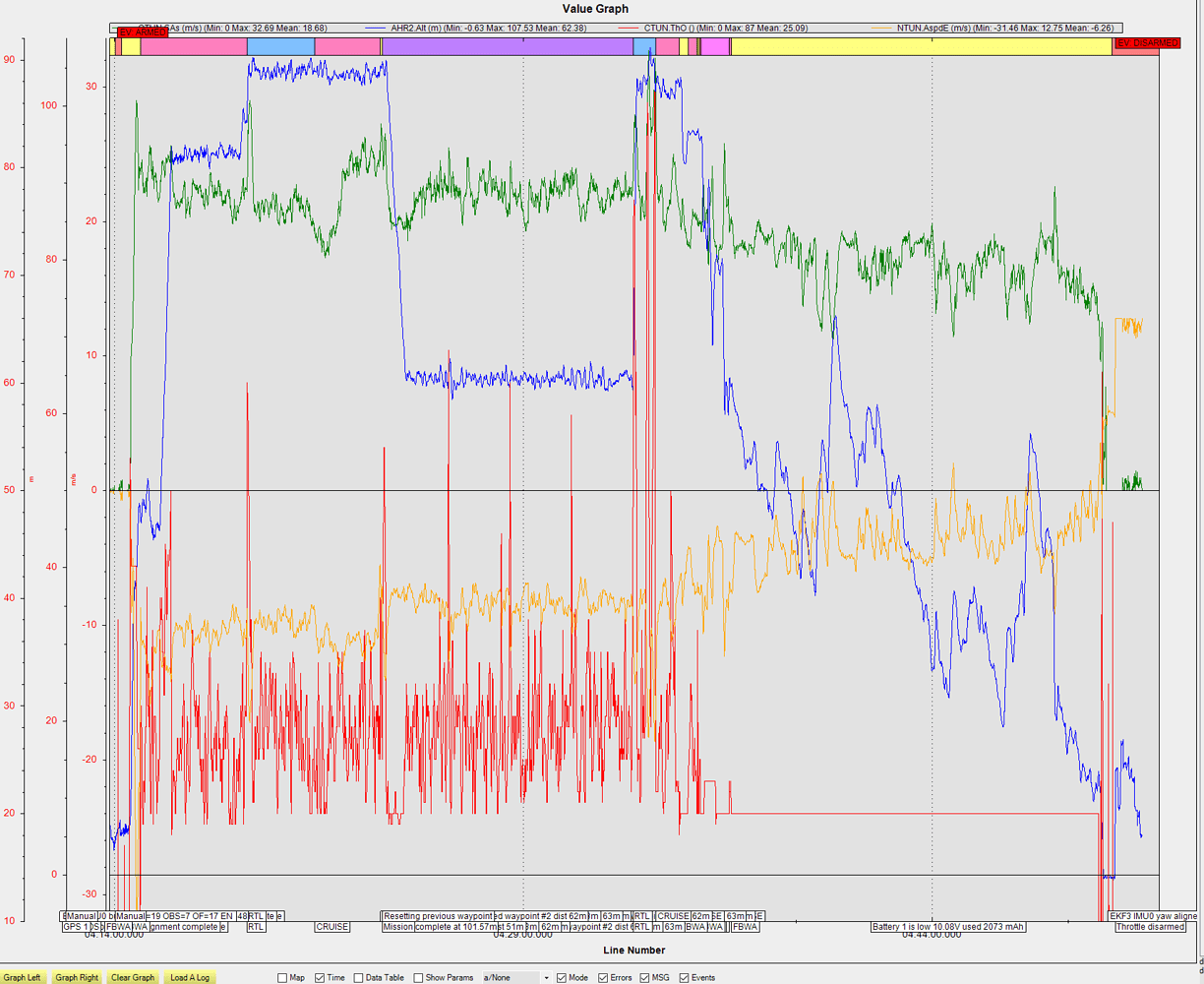Enable the Show Params checkbox
The image size is (1204, 984).
[x=419, y=978]
